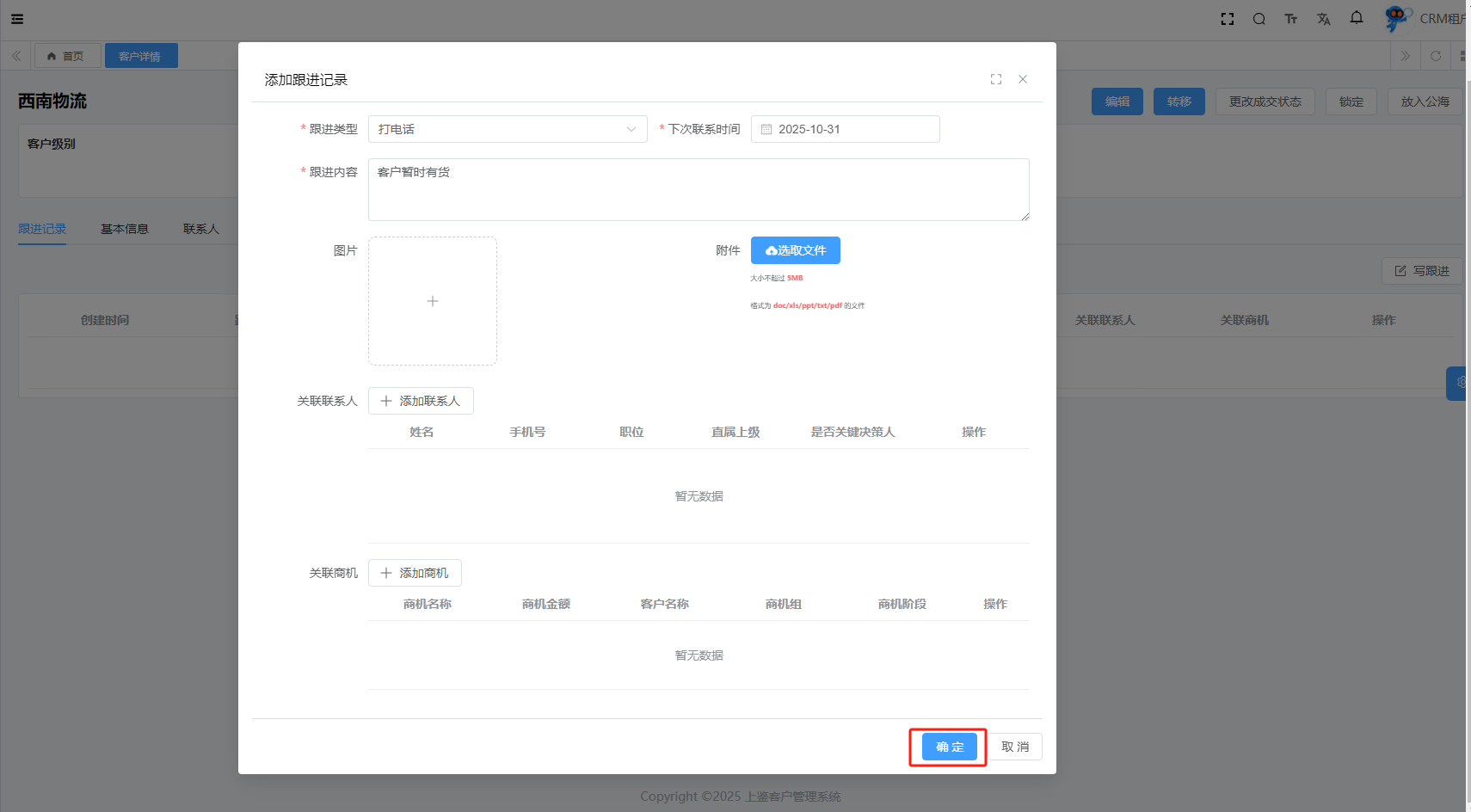Select the 客户详情 tab
The height and width of the screenshot is (812, 1471).
point(141,56)
